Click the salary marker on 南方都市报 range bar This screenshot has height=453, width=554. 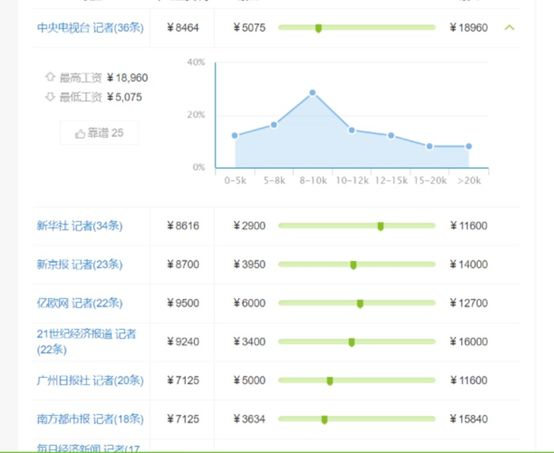tap(324, 419)
